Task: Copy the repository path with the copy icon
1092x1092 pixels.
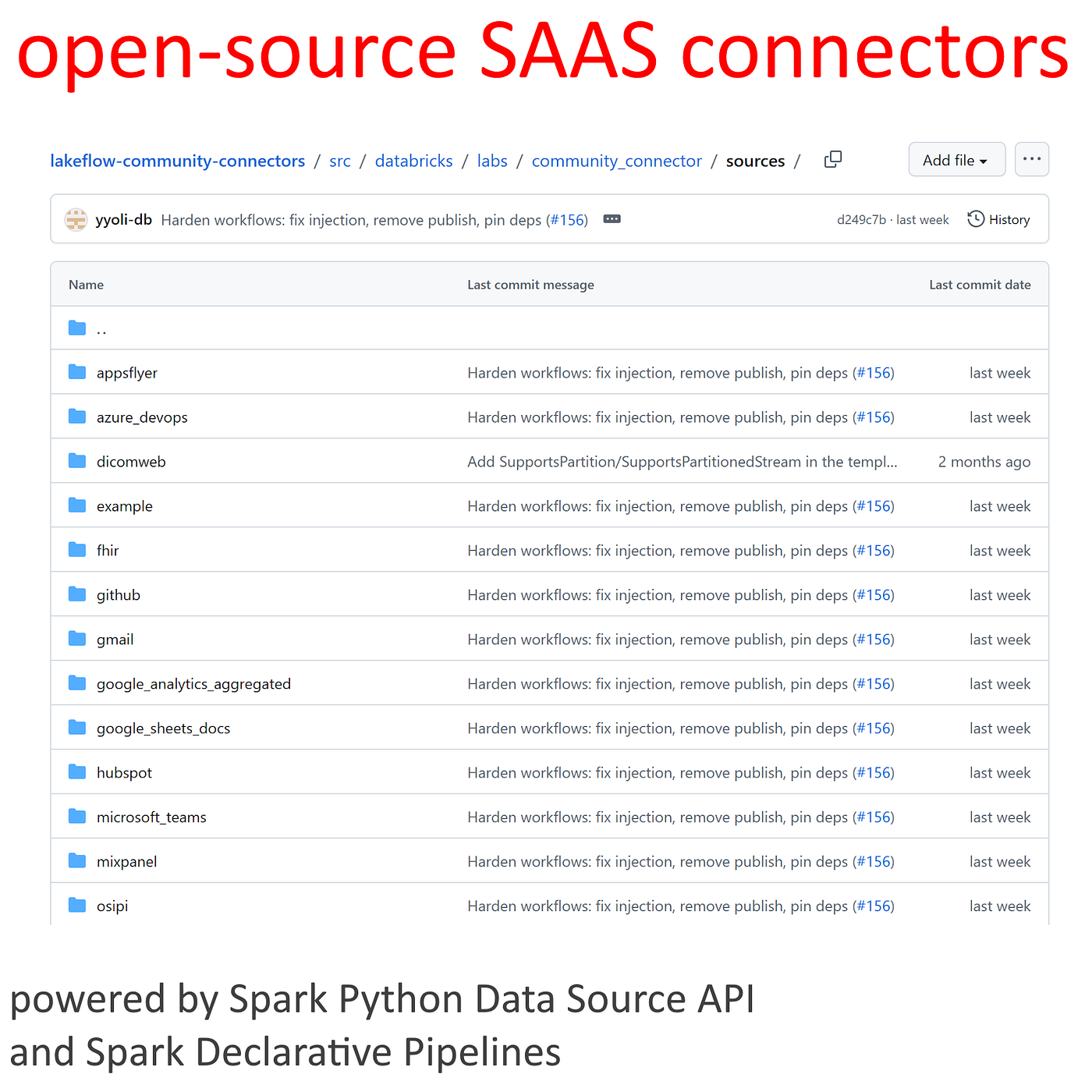Action: tap(833, 159)
